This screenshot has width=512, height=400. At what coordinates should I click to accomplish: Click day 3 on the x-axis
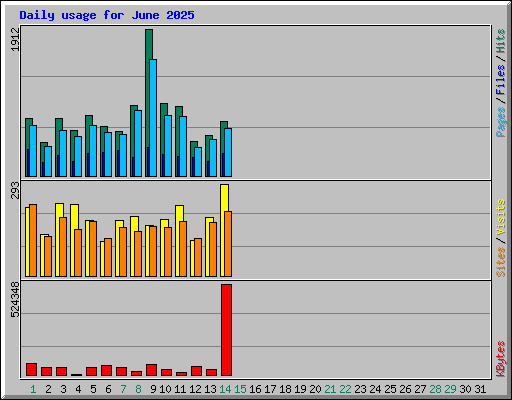click(x=63, y=389)
